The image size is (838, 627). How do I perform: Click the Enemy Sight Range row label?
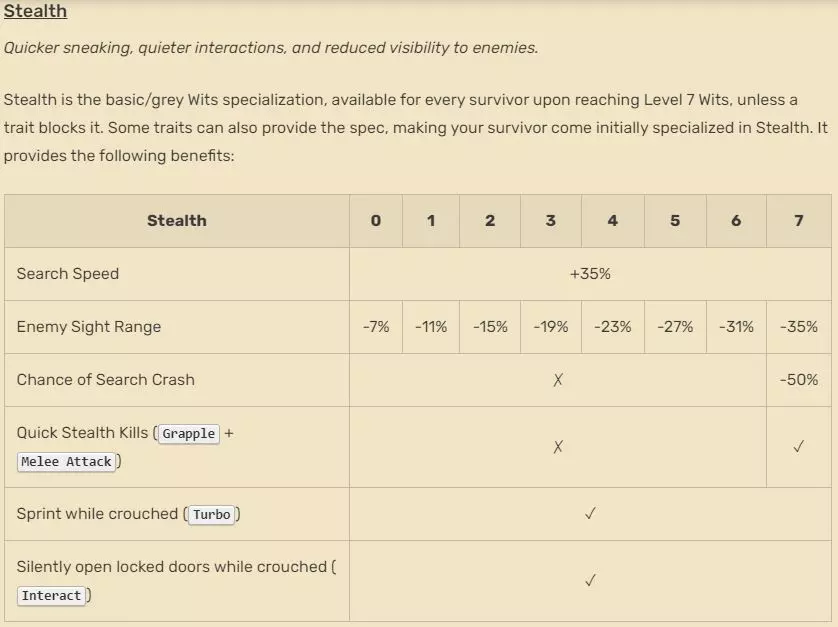click(x=89, y=327)
